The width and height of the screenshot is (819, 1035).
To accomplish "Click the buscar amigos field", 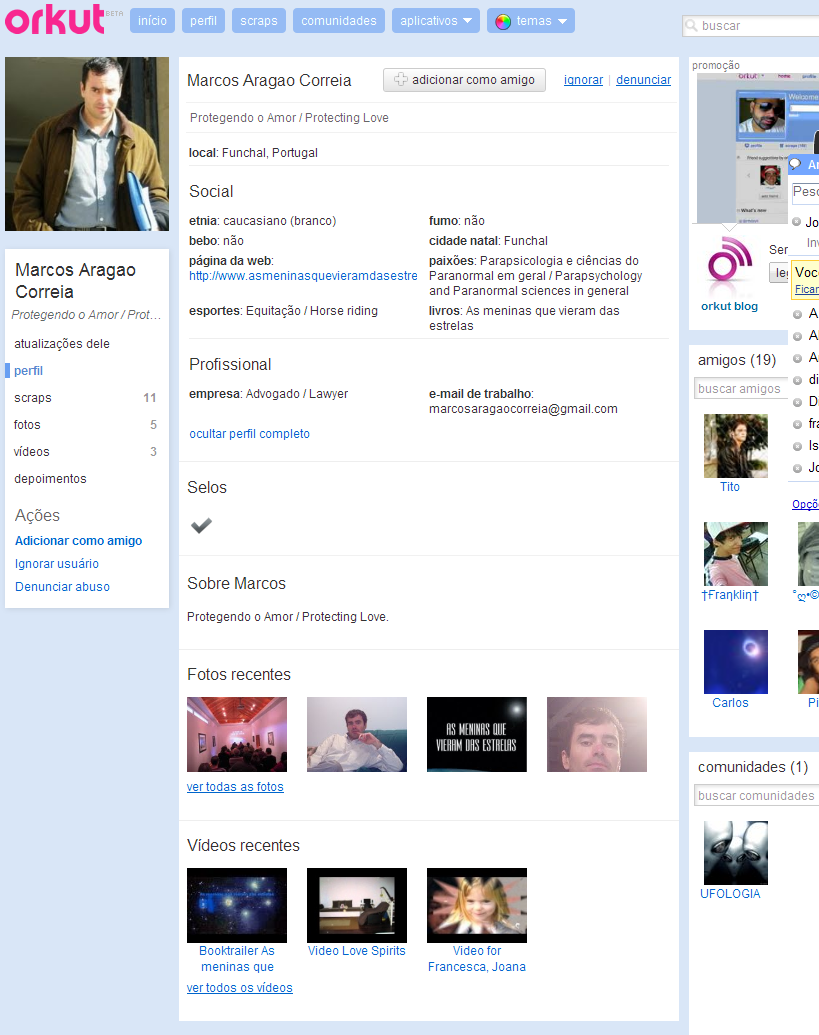I will [740, 389].
